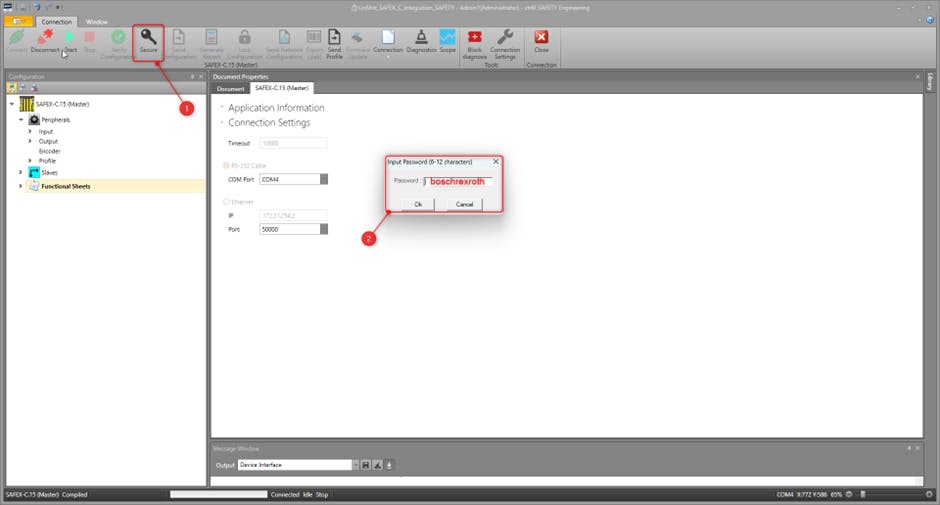
Task: Click Ok in the password dialog
Action: tap(418, 204)
